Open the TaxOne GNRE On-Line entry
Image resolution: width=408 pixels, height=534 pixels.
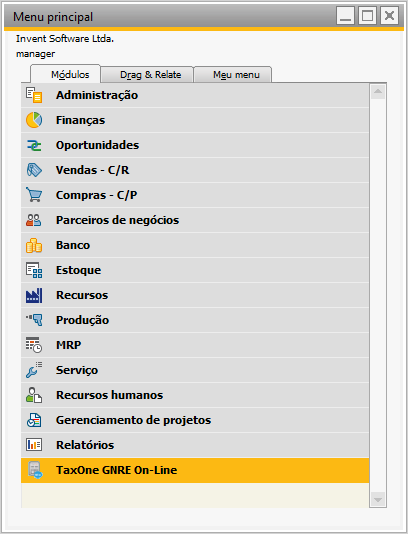(x=195, y=470)
